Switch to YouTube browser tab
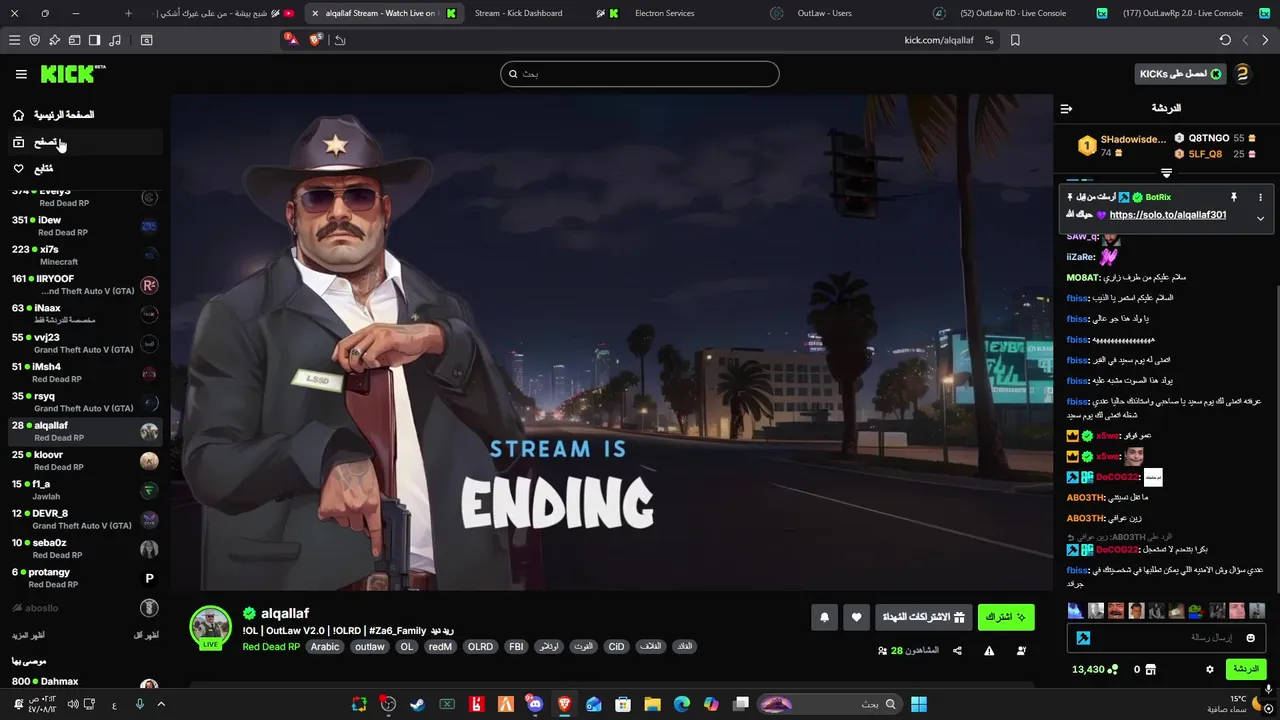 pyautogui.click(x=225, y=13)
